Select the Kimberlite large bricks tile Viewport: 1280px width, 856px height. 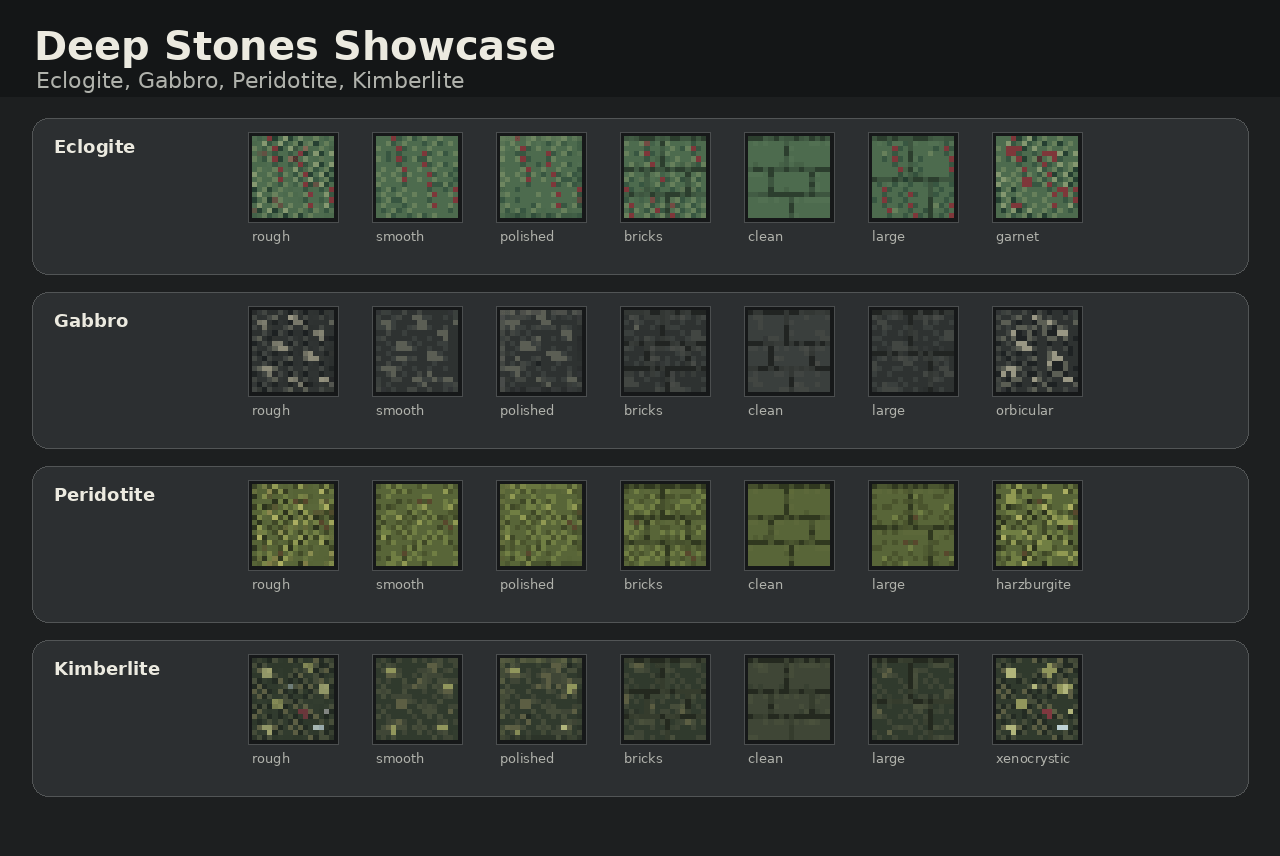coord(913,699)
